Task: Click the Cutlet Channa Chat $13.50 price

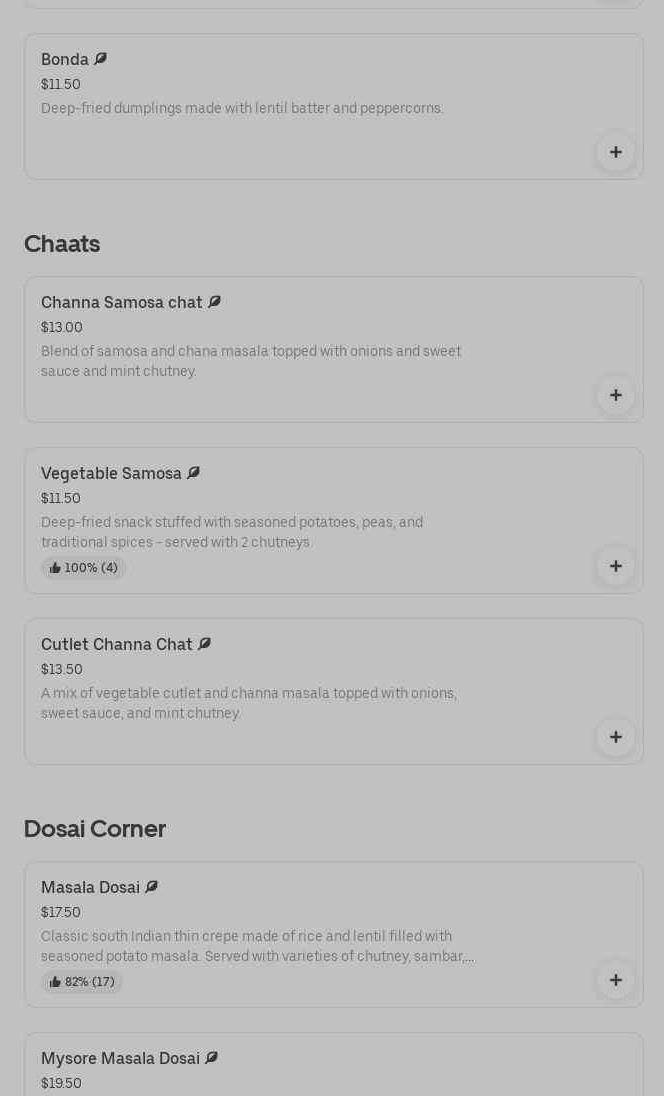Action: 62,669
